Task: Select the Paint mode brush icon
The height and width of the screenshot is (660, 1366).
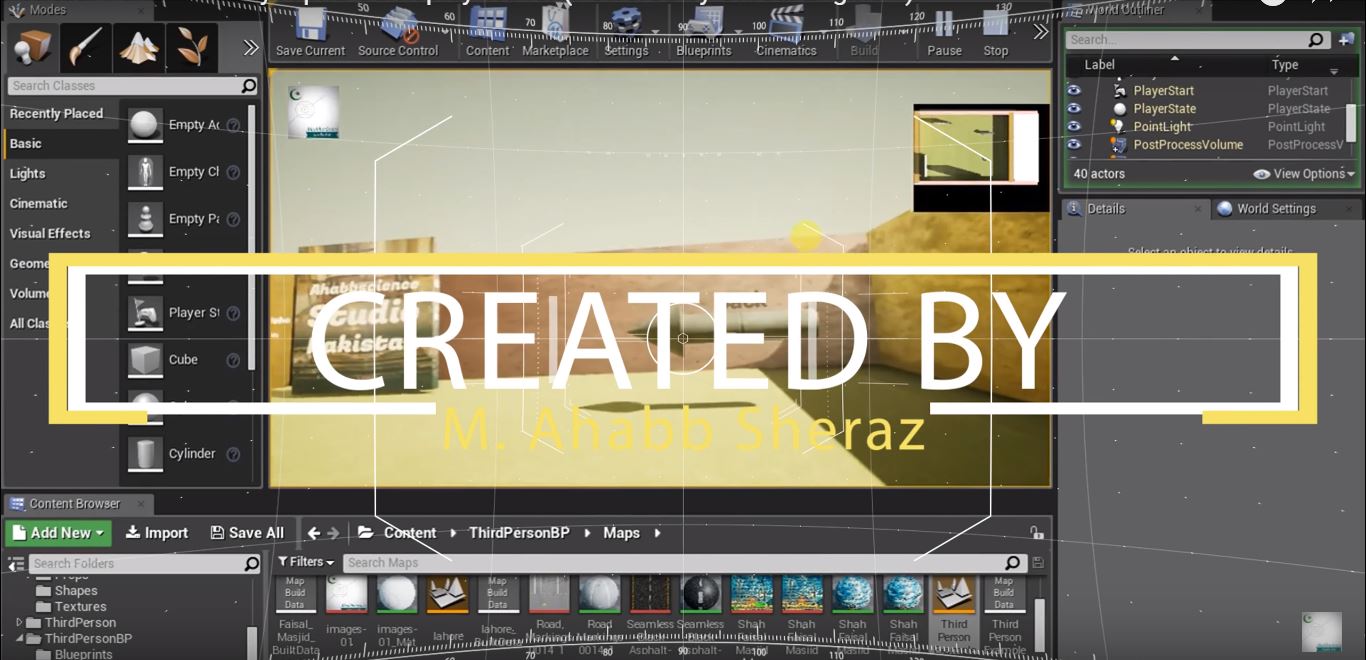Action: pos(85,46)
